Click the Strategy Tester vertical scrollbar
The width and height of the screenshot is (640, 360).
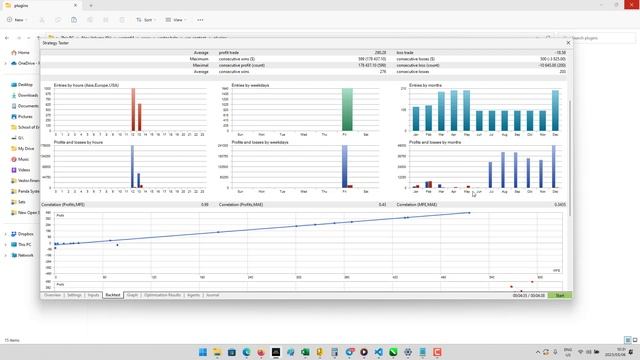(x=570, y=157)
